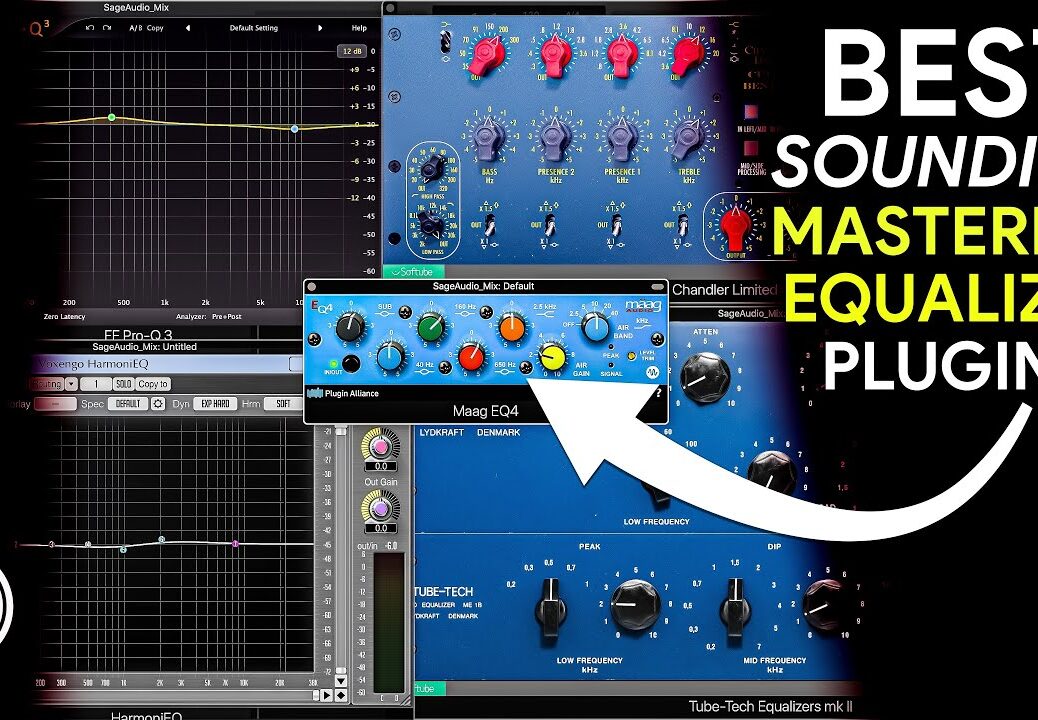
Task: Click the out/in level meter in HarmoniEQ
Action: click(x=388, y=622)
